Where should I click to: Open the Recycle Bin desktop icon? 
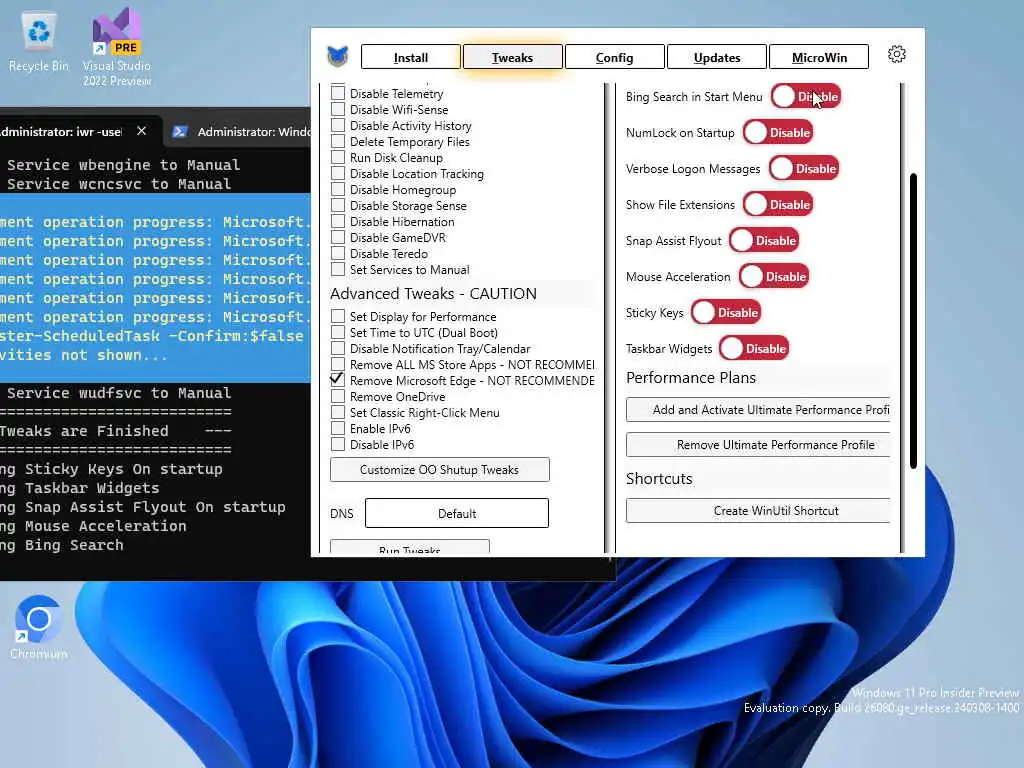[x=39, y=42]
